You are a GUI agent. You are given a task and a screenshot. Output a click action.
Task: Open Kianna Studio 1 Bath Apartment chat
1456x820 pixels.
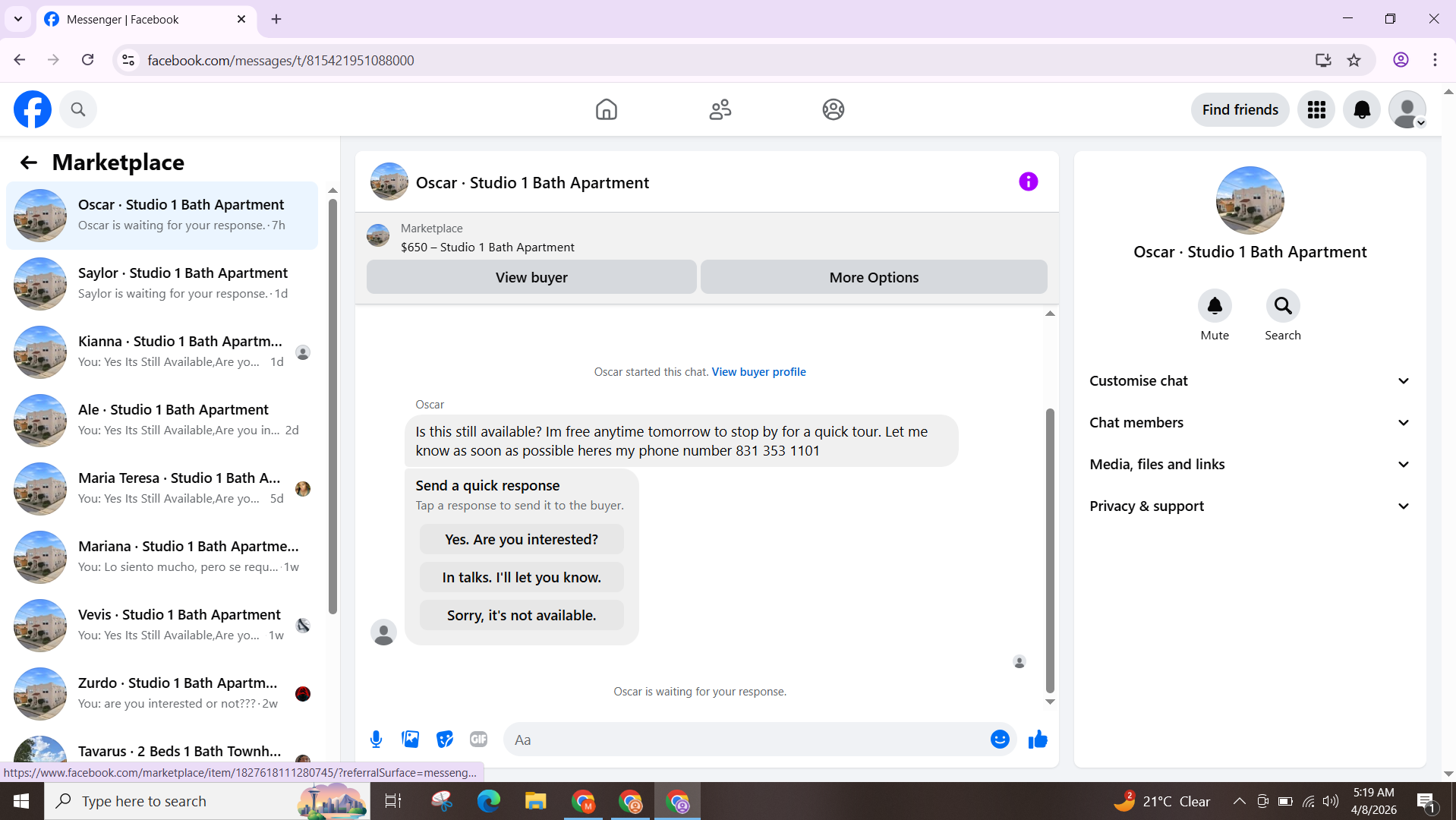tap(162, 352)
